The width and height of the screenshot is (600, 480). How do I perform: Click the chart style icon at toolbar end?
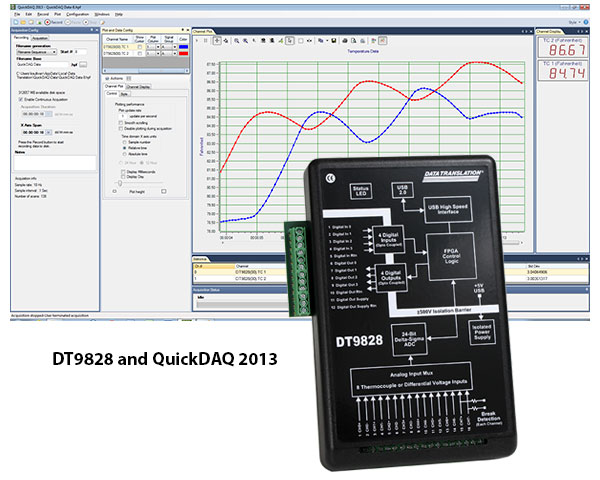tap(374, 41)
